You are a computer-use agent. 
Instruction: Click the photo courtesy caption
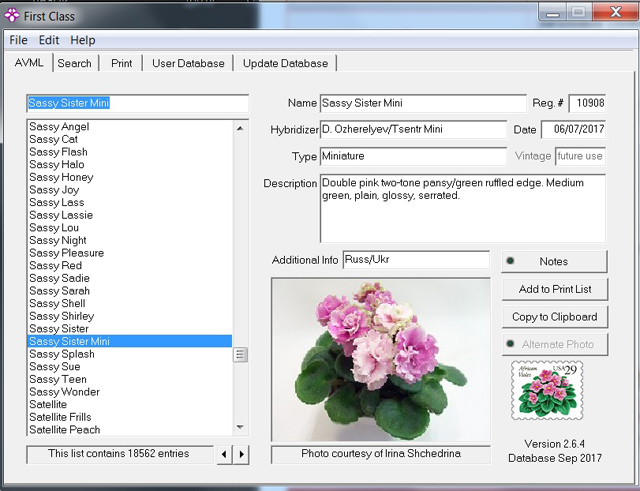[381, 454]
